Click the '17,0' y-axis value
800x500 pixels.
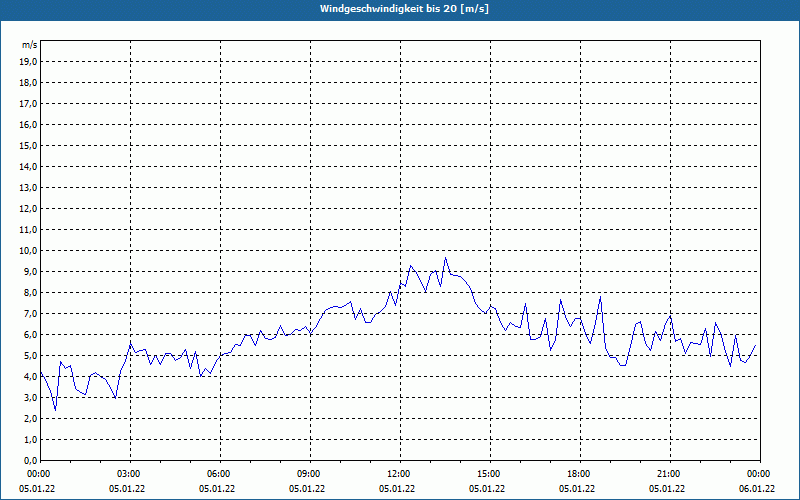pos(29,104)
